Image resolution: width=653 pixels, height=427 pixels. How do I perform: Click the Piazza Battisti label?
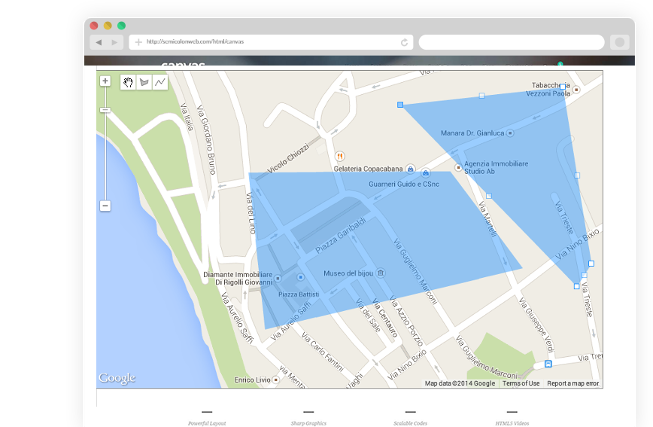click(x=299, y=294)
